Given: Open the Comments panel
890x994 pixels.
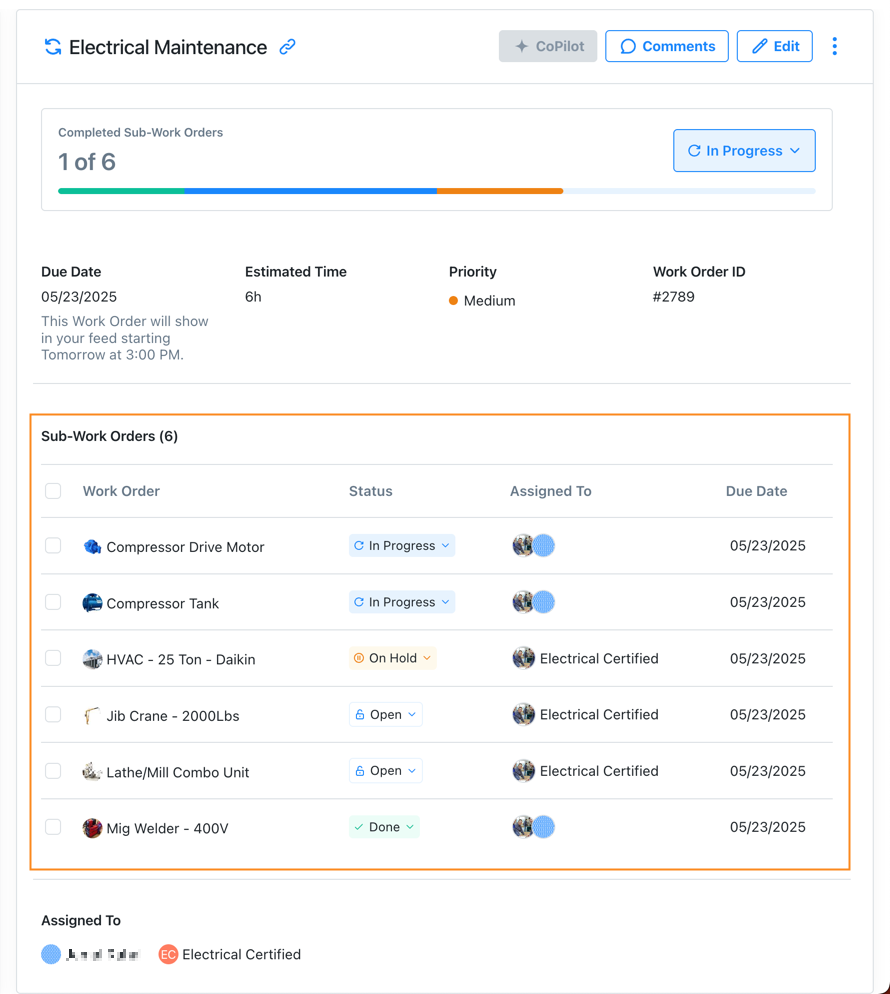Looking at the screenshot, I should (667, 46).
